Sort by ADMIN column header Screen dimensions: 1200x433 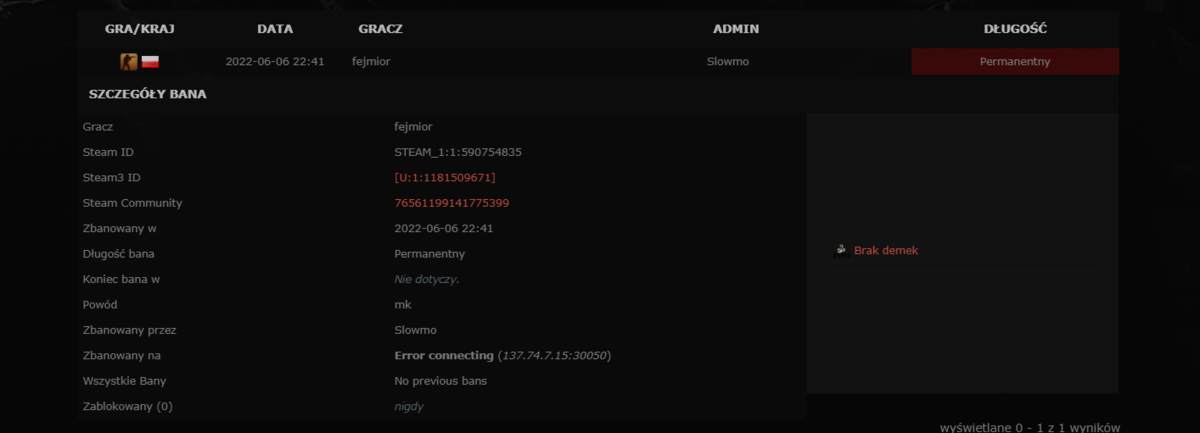point(736,29)
